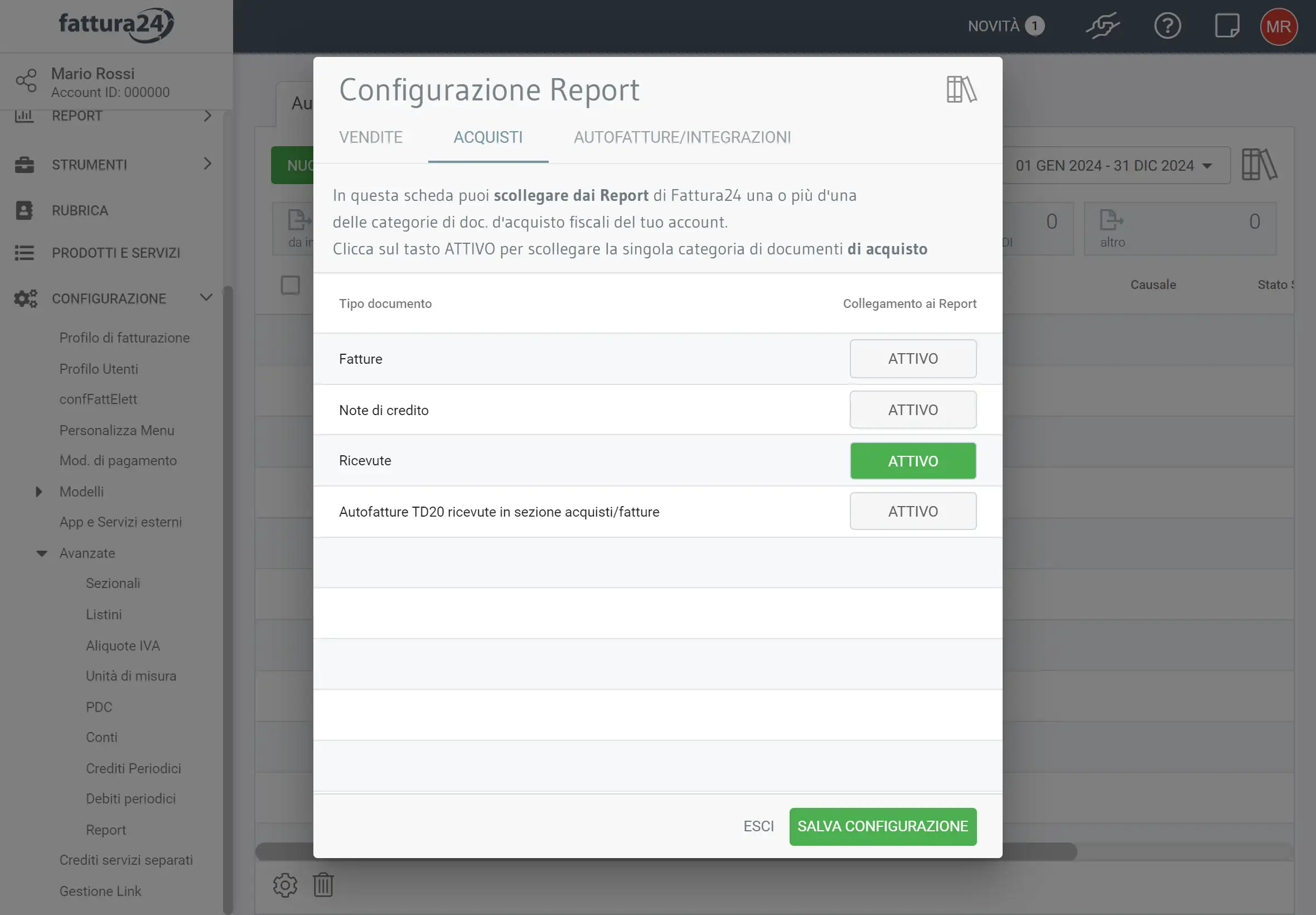Screen dimensions: 1316x915
Task: Open Sezionali under Avanzate
Action: pyautogui.click(x=113, y=583)
